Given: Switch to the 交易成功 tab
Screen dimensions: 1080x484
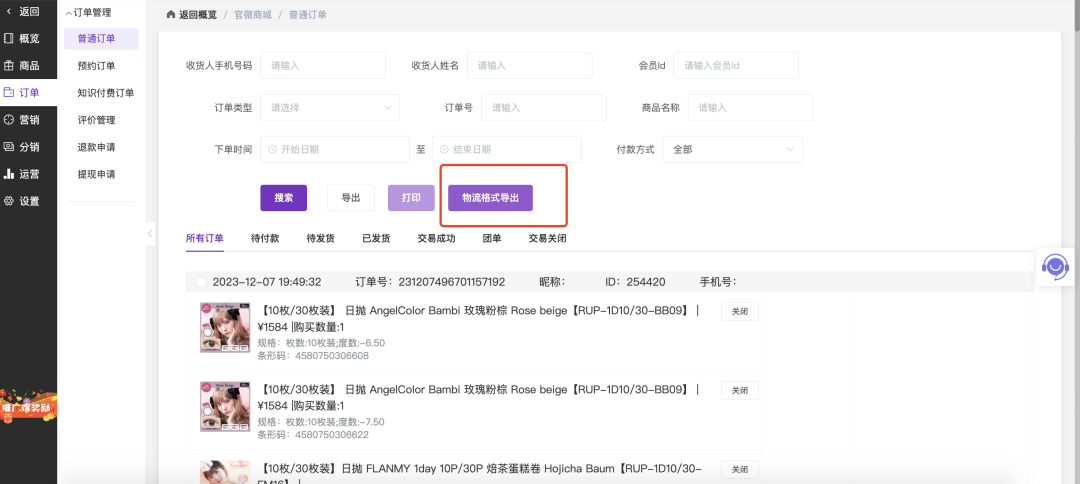Looking at the screenshot, I should pos(436,239).
